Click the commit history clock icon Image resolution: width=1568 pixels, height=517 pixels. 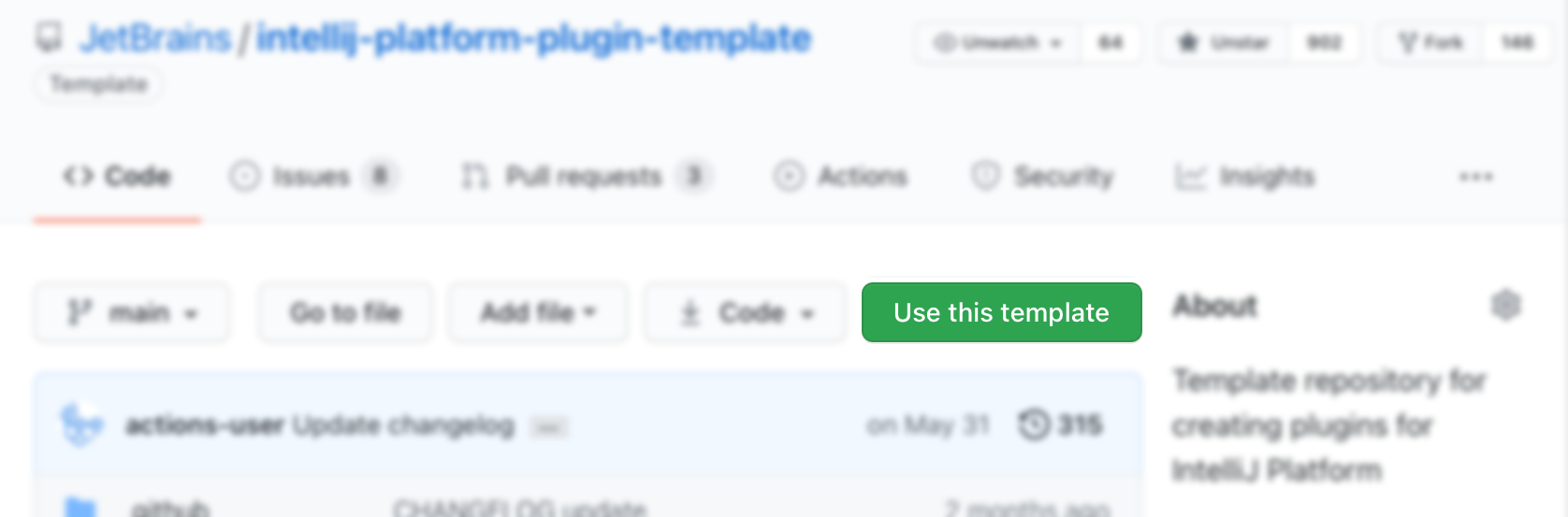click(1034, 425)
